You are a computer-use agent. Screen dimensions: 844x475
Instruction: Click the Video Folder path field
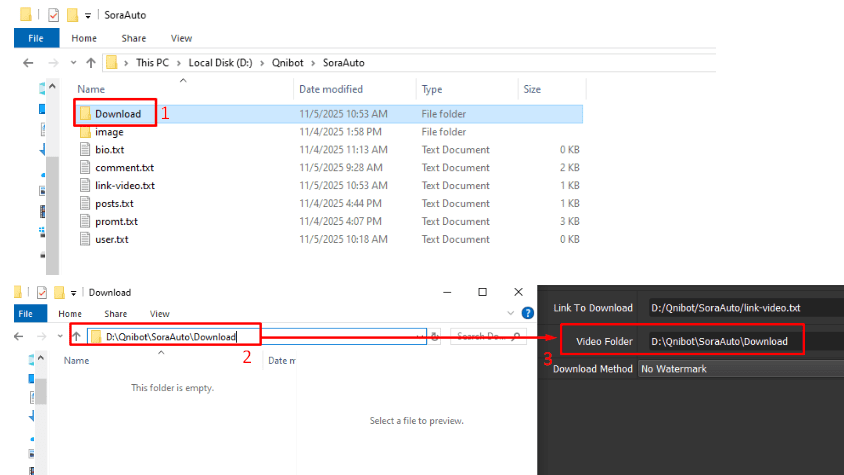[725, 341]
